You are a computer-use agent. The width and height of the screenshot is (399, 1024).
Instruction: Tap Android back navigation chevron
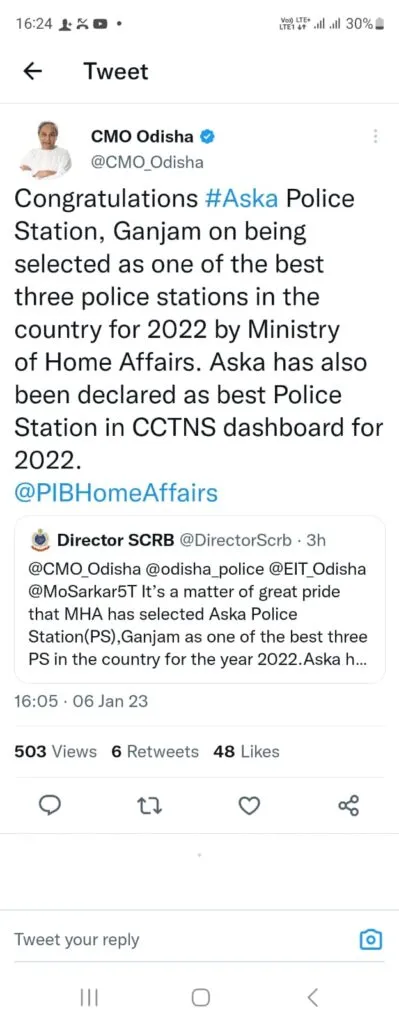pyautogui.click(x=312, y=997)
